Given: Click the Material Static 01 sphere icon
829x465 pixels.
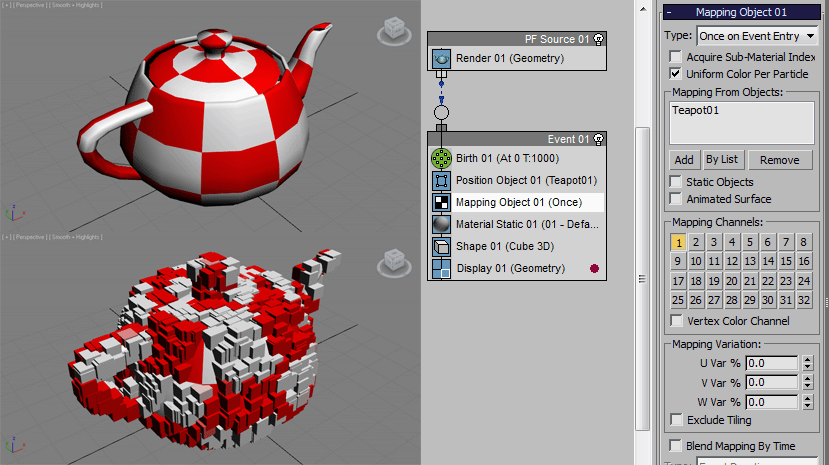Looking at the screenshot, I should tap(441, 224).
